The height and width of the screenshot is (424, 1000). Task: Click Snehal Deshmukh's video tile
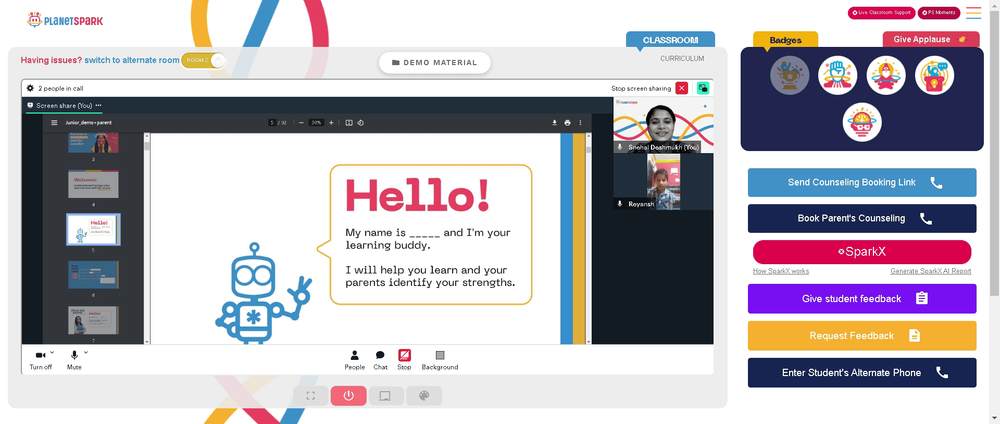[663, 125]
